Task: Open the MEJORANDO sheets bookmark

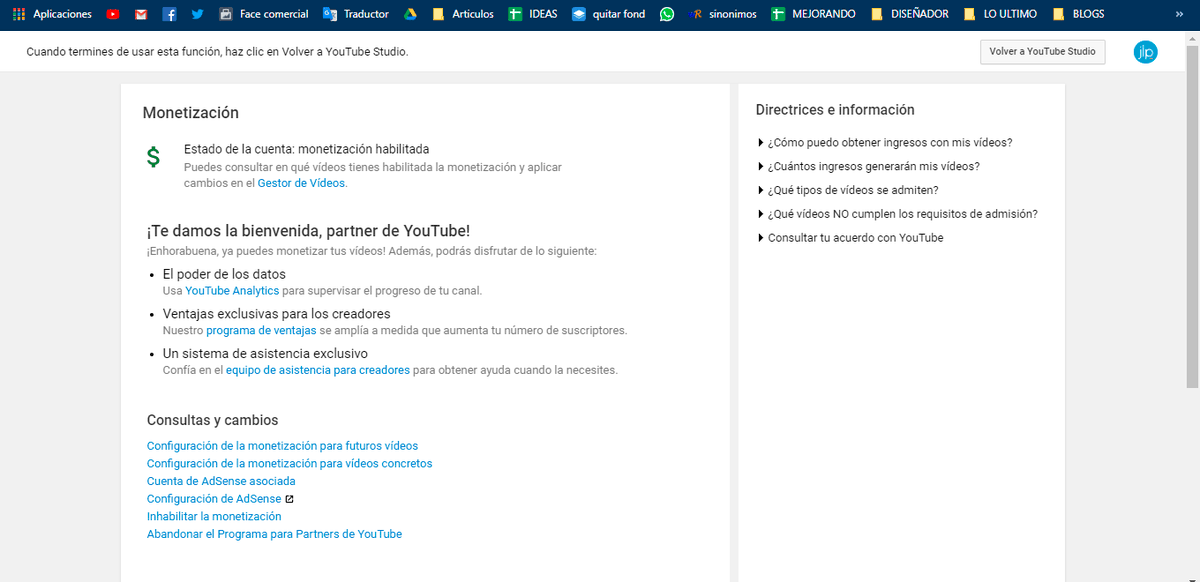Action: point(812,14)
